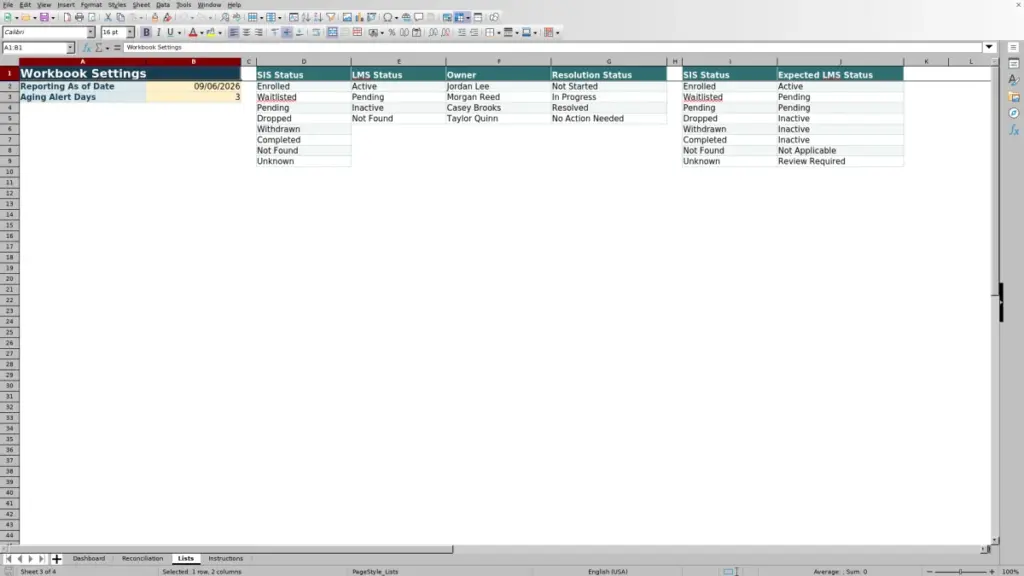Open the sidebar Gallery panel icon
Viewport: 1024px width, 576px height.
1014,97
